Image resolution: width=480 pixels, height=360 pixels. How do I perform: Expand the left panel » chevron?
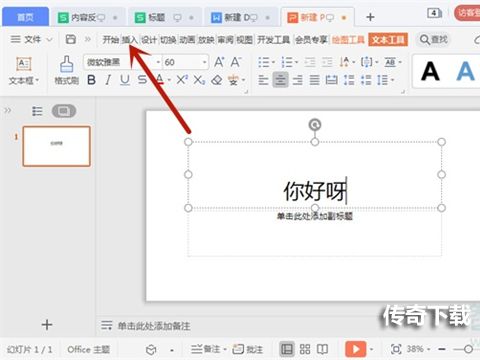click(x=8, y=110)
